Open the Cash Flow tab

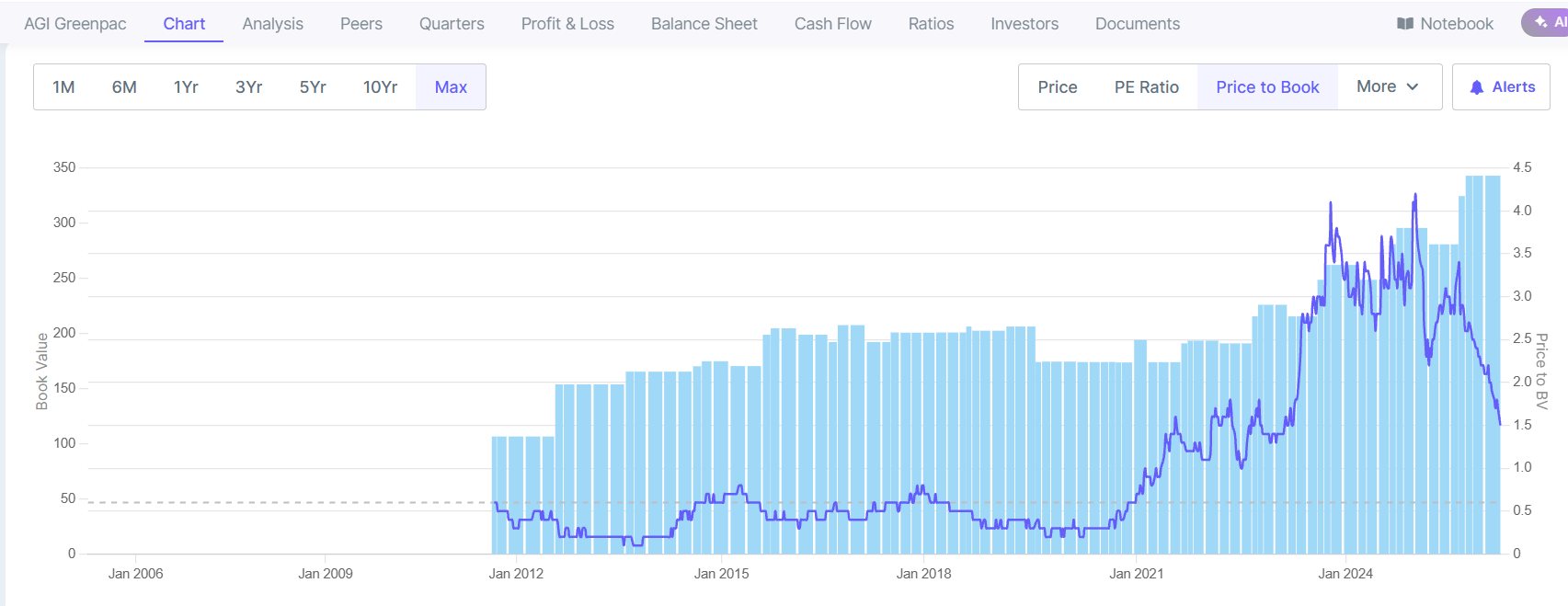[x=832, y=24]
